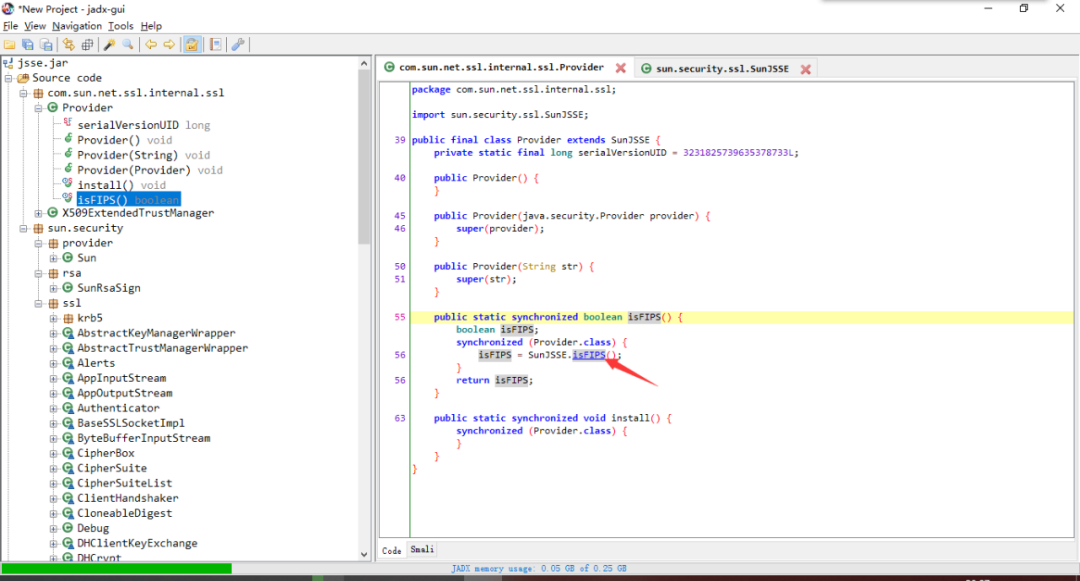This screenshot has width=1080, height=581.
Task: Switch to the Smali view tab
Action: (422, 550)
